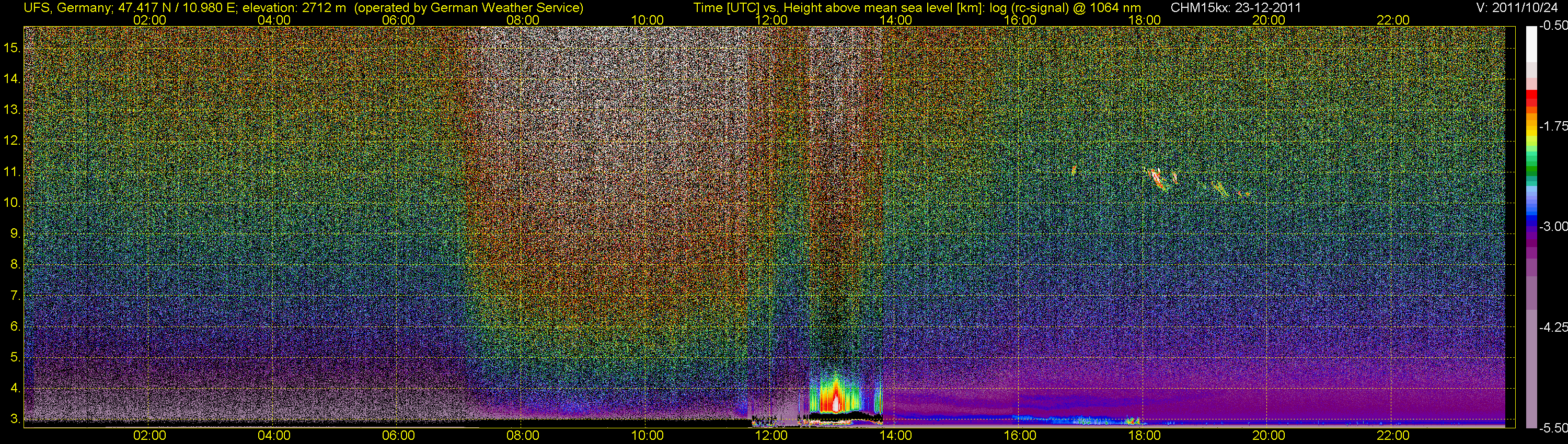Click the bottom time axis label 02:00
1568x444 pixels.
[149, 436]
